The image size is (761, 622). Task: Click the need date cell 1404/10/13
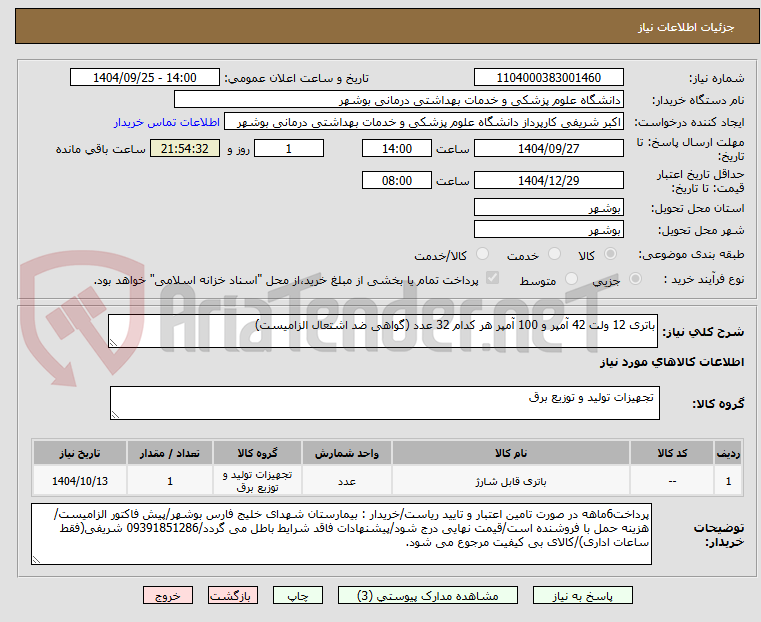coord(80,481)
